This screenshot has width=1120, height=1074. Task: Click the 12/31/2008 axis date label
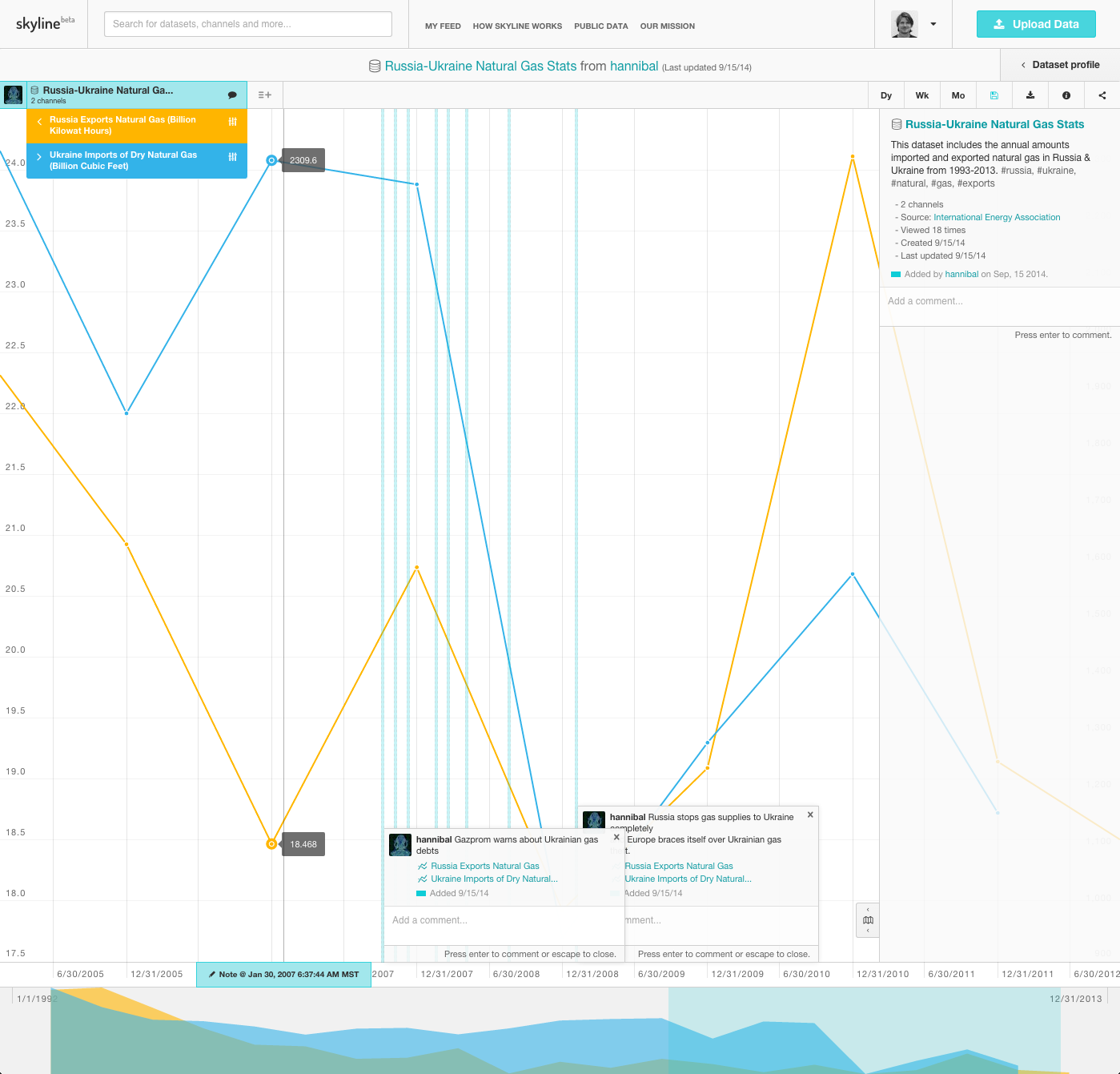click(592, 974)
